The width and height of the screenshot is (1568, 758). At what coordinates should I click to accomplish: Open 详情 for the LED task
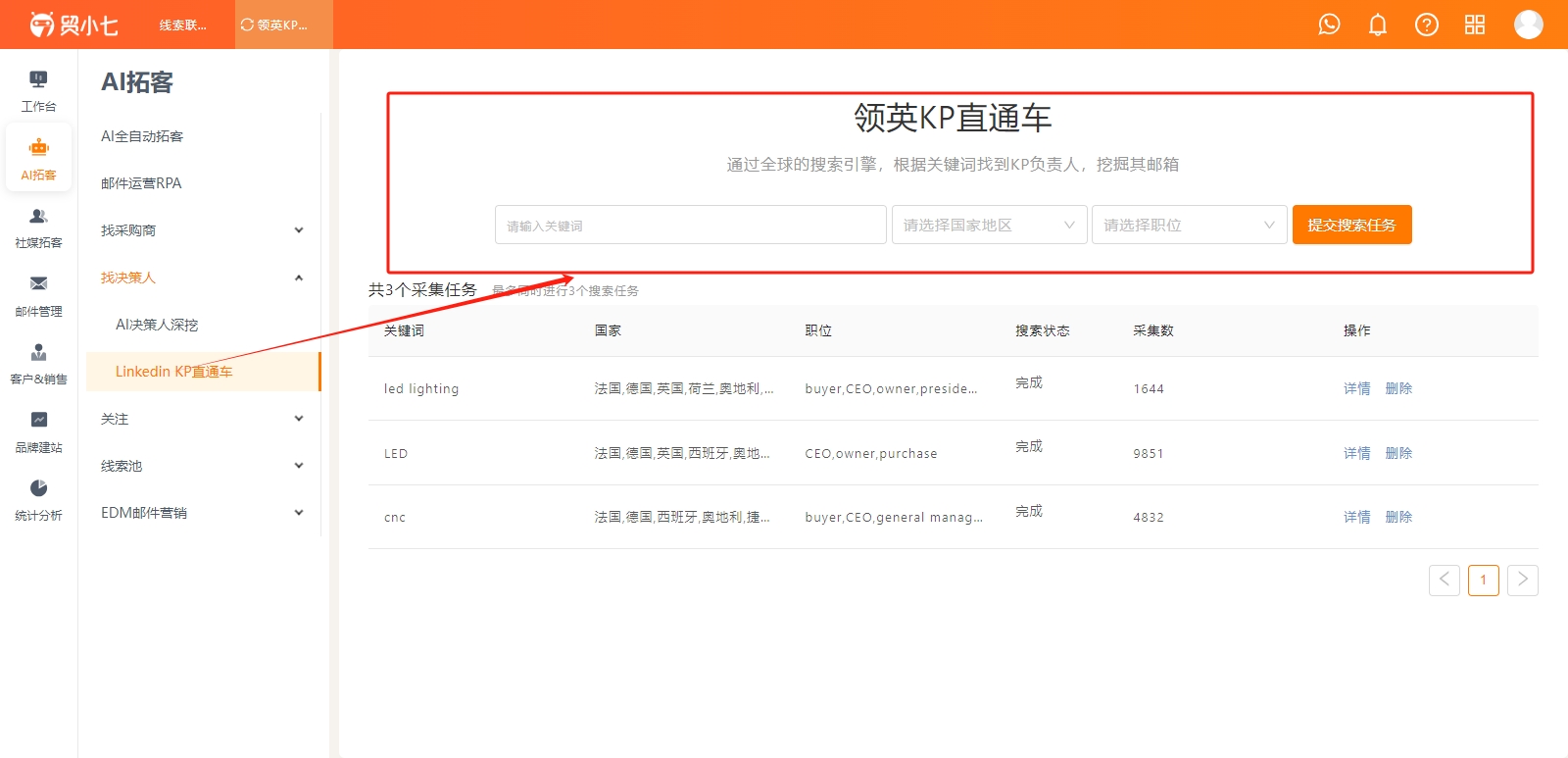pyautogui.click(x=1357, y=453)
